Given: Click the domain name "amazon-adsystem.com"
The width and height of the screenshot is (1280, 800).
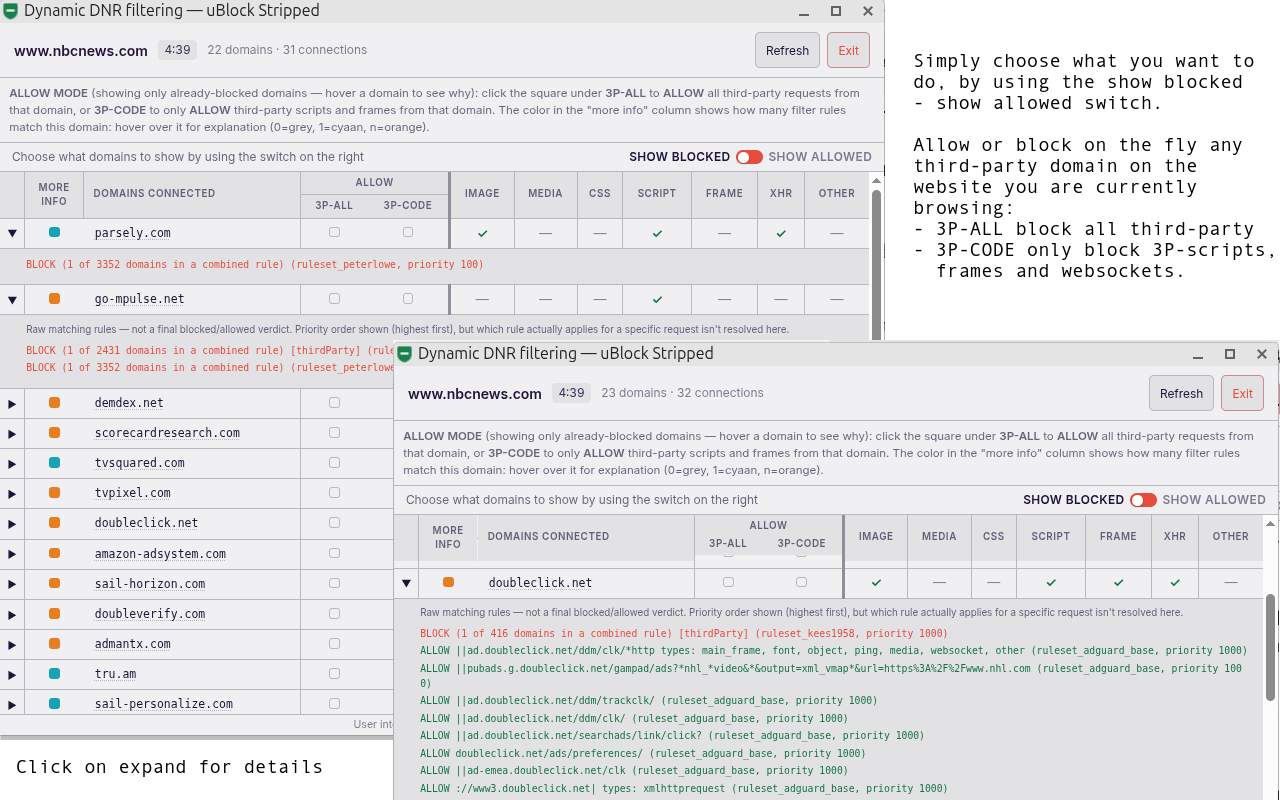Looking at the screenshot, I should pyautogui.click(x=160, y=554).
